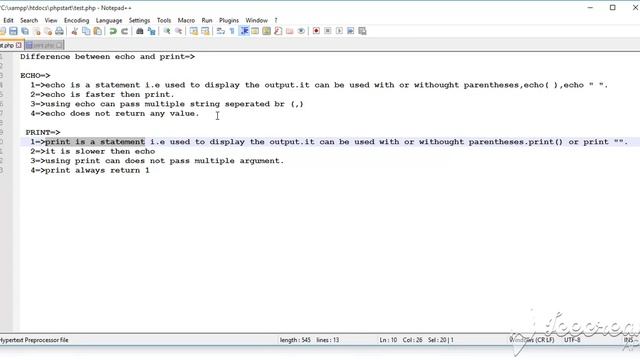Click the Redo arrow icon
Viewport: 640px width, 360px height.
click(x=124, y=31)
